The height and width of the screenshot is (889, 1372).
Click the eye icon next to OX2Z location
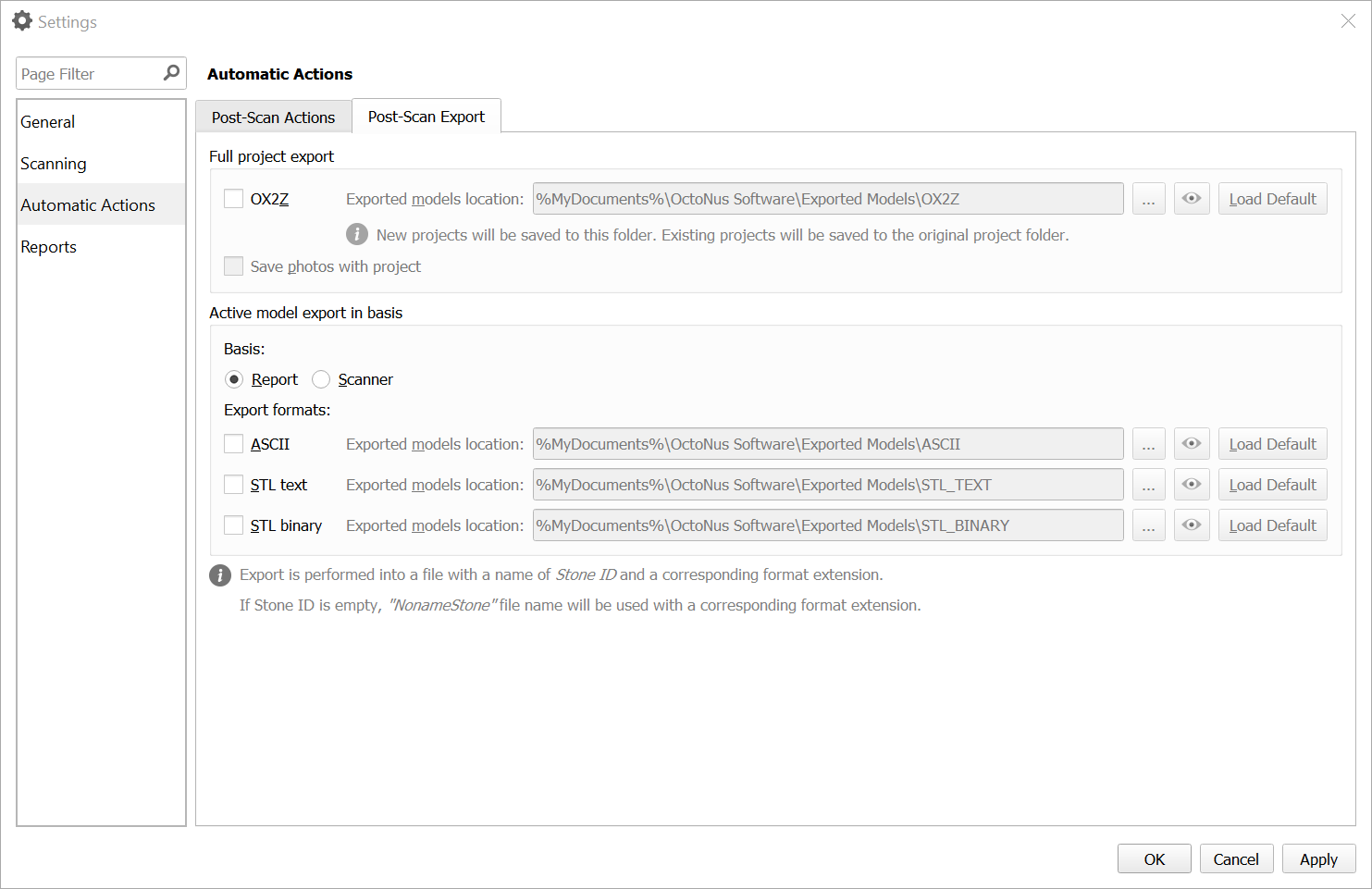click(x=1192, y=198)
